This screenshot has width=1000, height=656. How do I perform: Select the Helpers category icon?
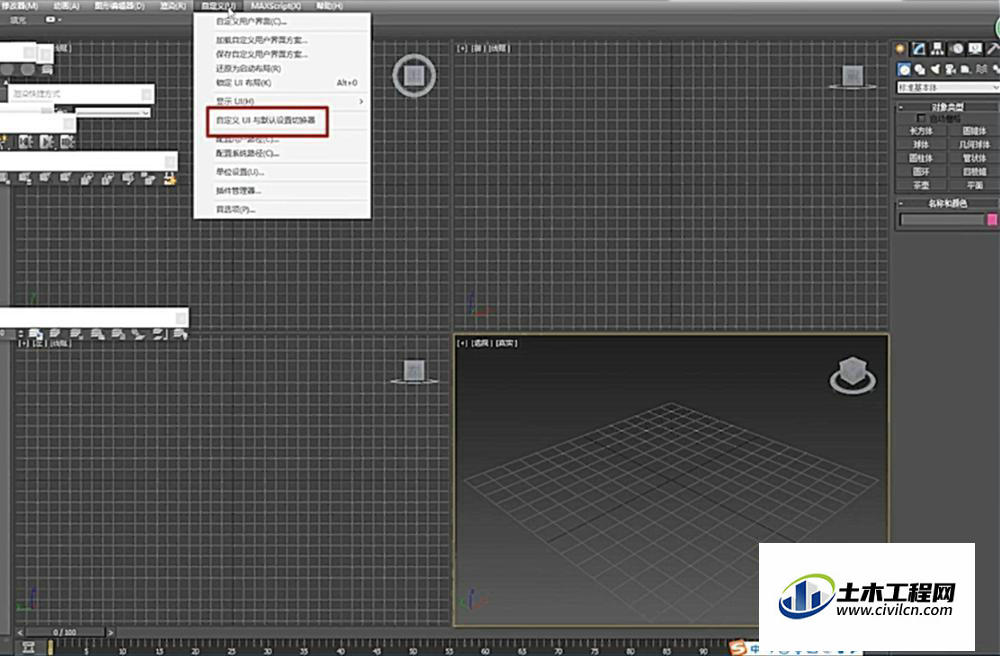coord(966,69)
